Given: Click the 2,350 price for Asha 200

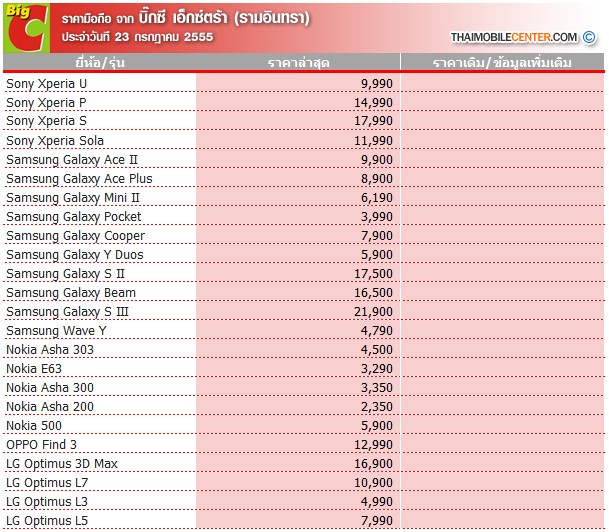Looking at the screenshot, I should coord(377,407).
